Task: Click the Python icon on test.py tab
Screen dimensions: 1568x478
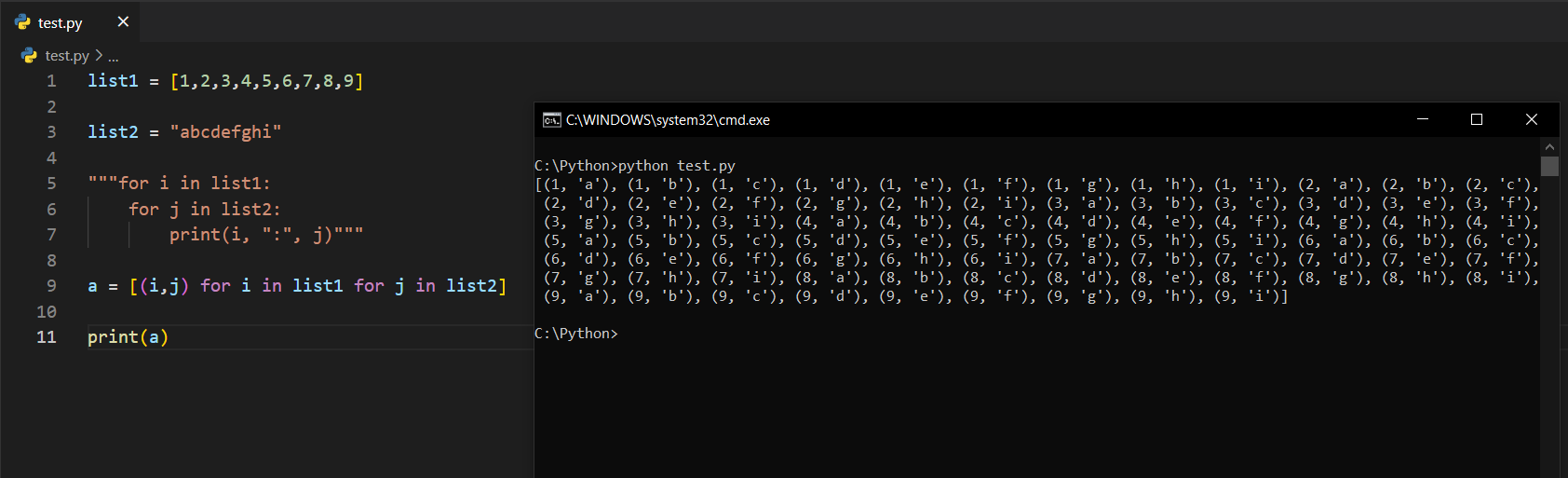Action: (x=22, y=21)
